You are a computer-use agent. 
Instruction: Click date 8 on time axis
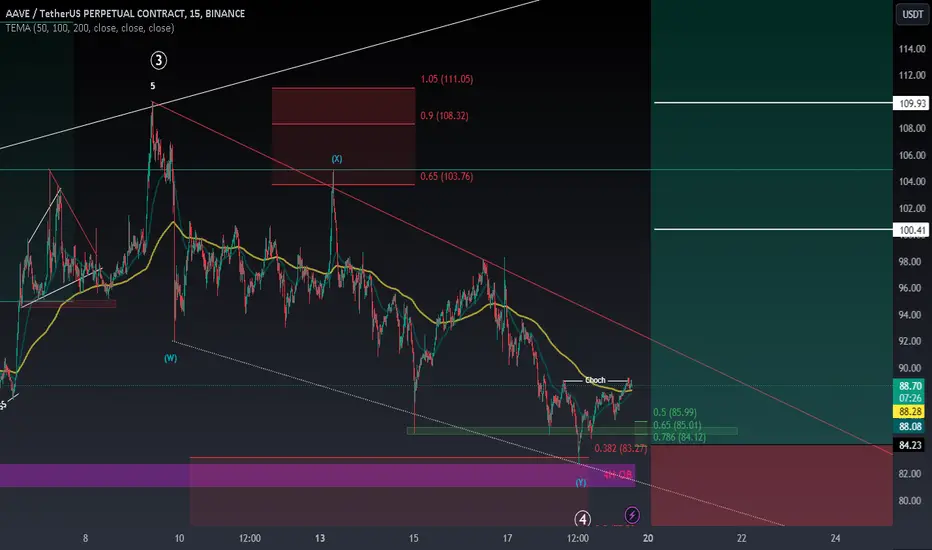tap(86, 538)
